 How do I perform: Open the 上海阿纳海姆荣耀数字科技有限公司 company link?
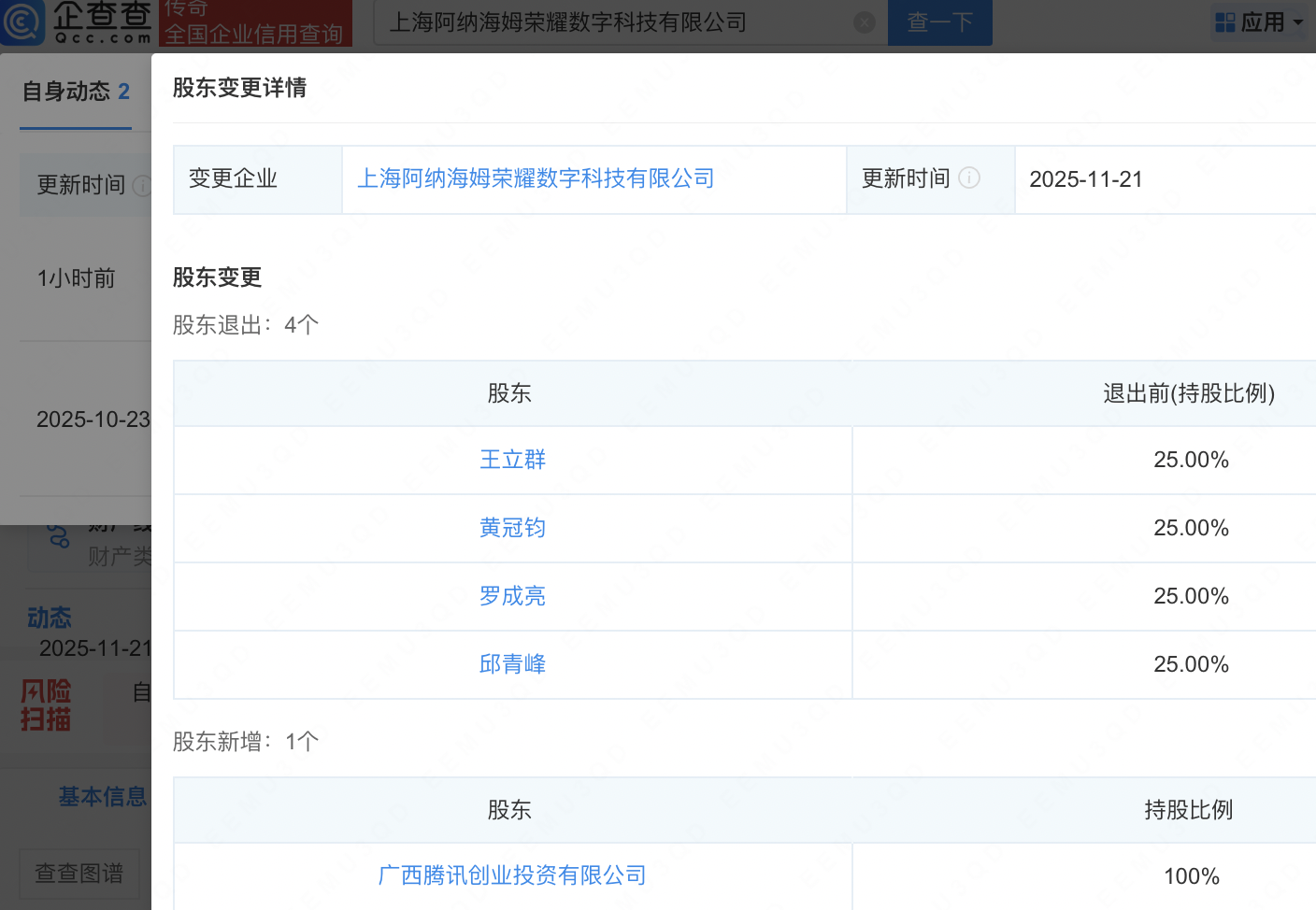point(536,178)
